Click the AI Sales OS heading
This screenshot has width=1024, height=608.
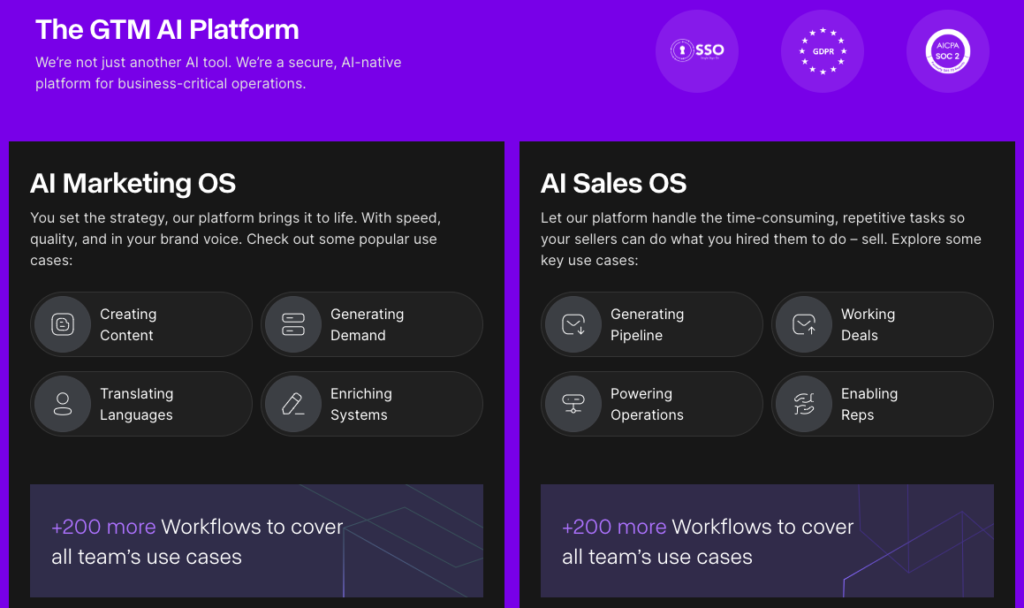click(613, 183)
